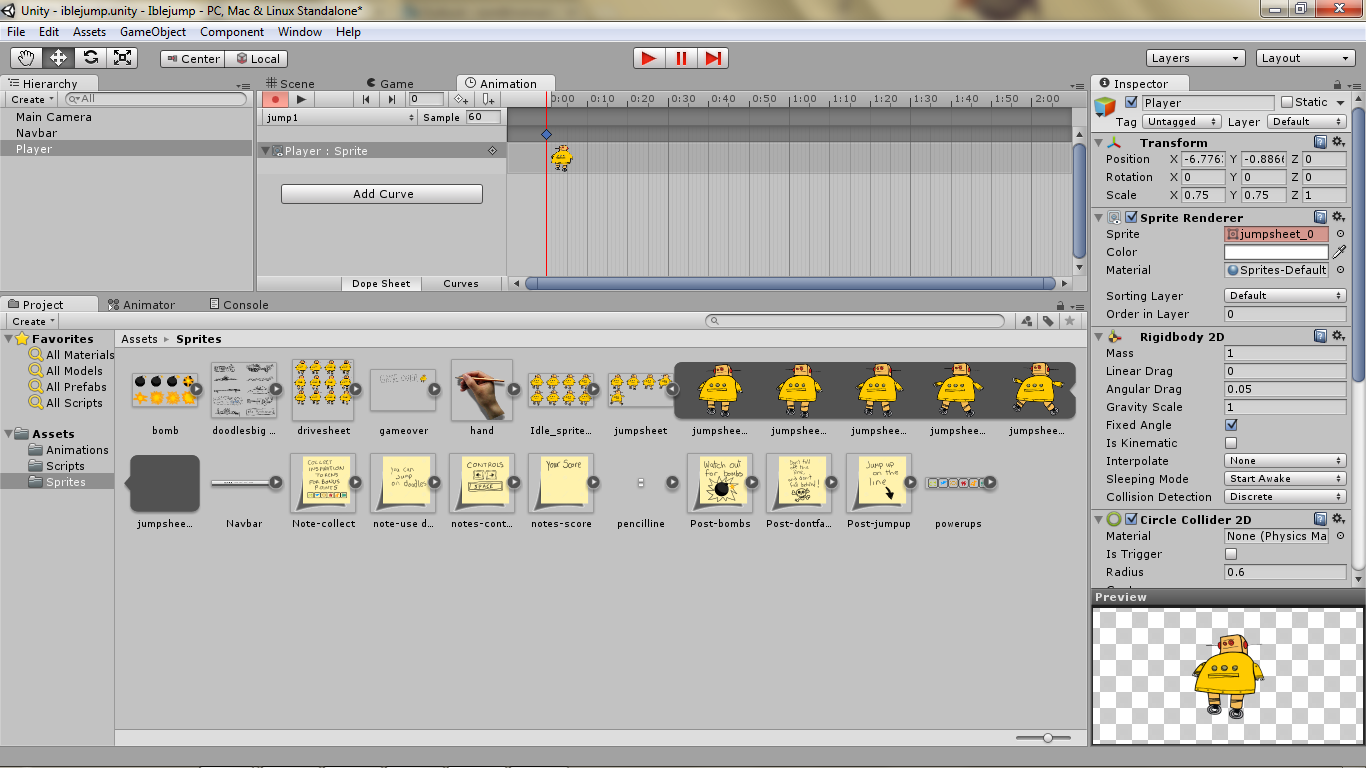Enable Is Trigger on Circle Collider 2D

tap(1229, 553)
